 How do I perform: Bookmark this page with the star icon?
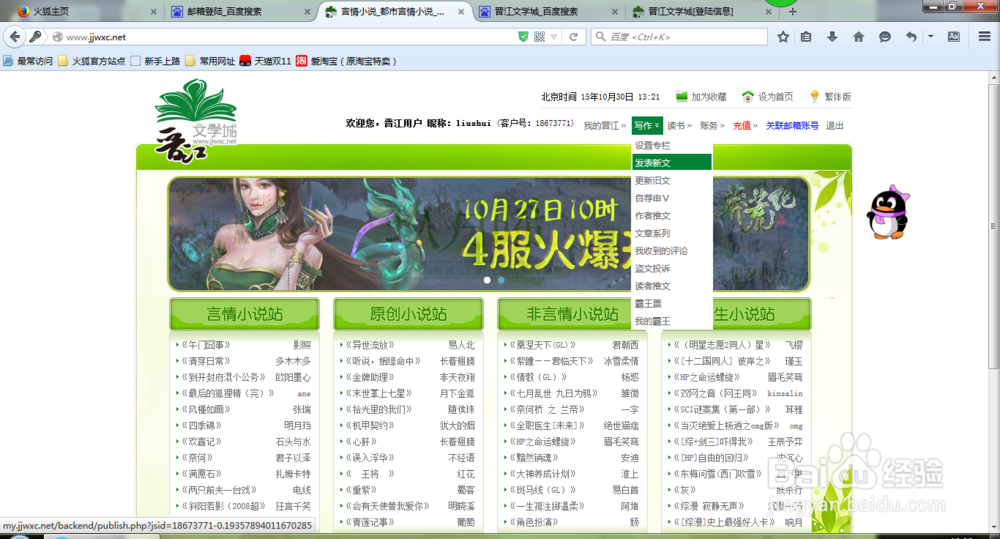click(x=783, y=37)
